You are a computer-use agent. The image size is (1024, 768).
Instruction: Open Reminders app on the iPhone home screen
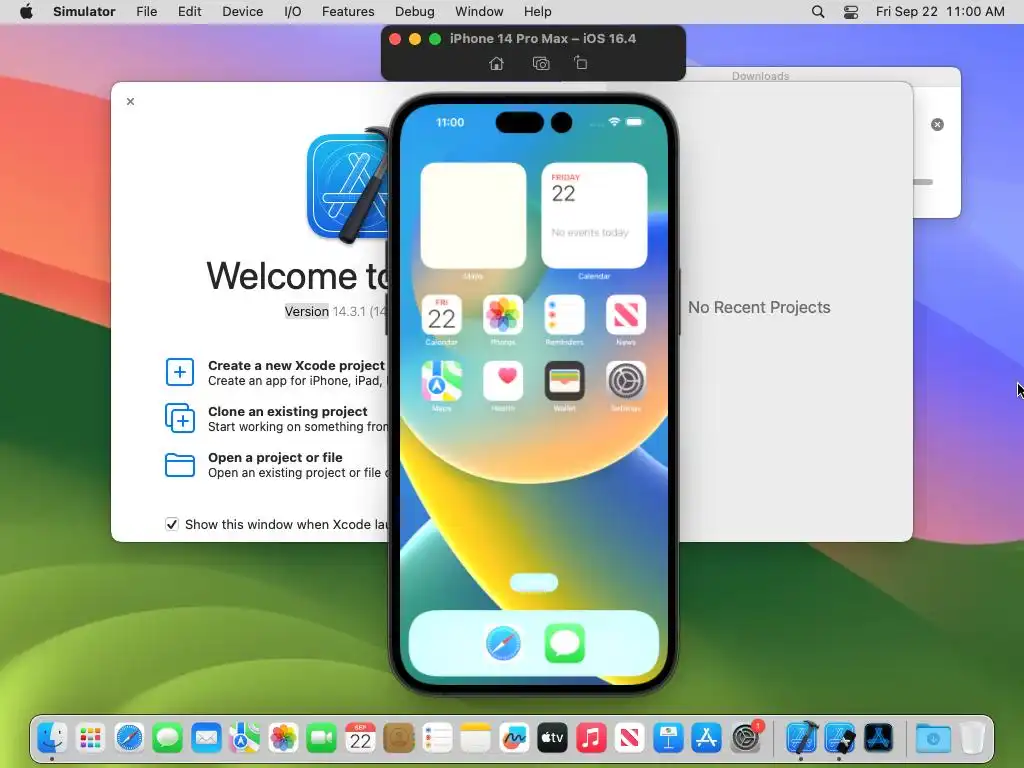[564, 315]
